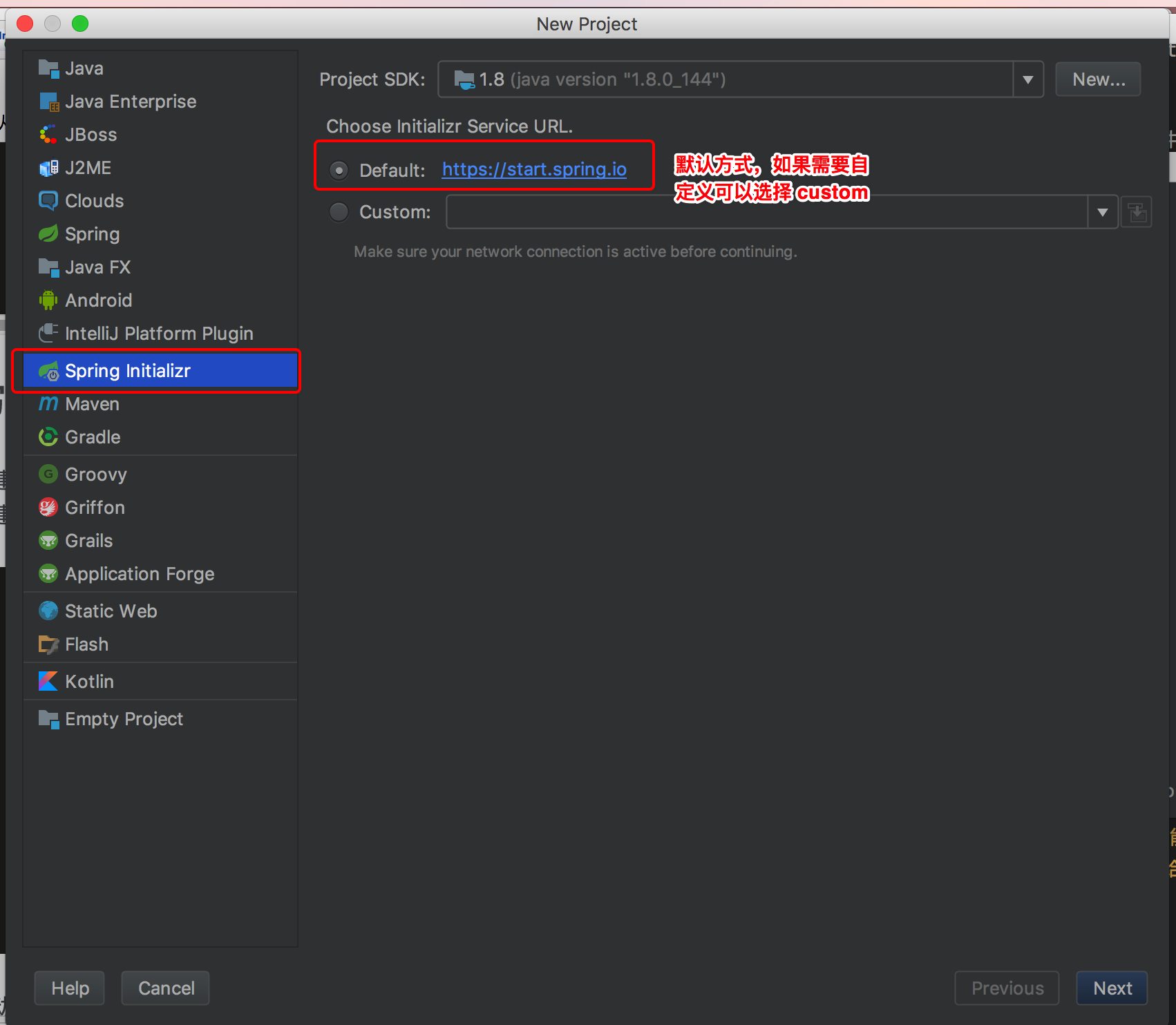1176x1025 pixels.
Task: Select JBoss in the list
Action: [x=160, y=135]
